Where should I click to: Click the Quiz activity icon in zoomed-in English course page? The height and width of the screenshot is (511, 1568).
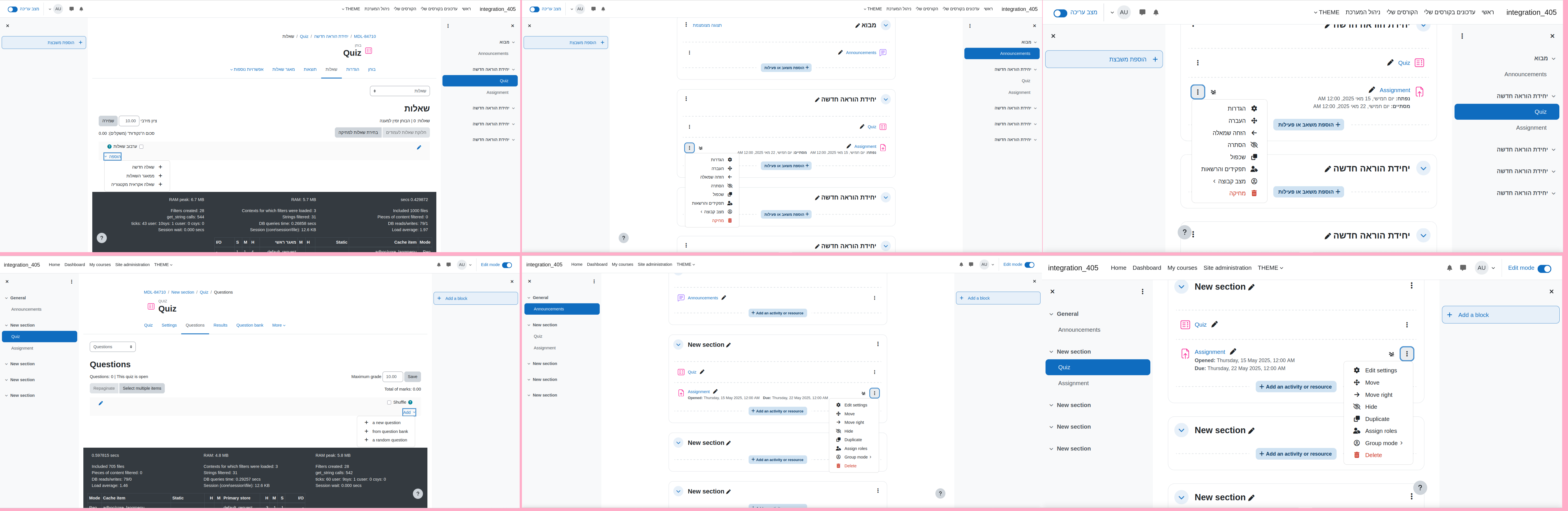pyautogui.click(x=1185, y=325)
